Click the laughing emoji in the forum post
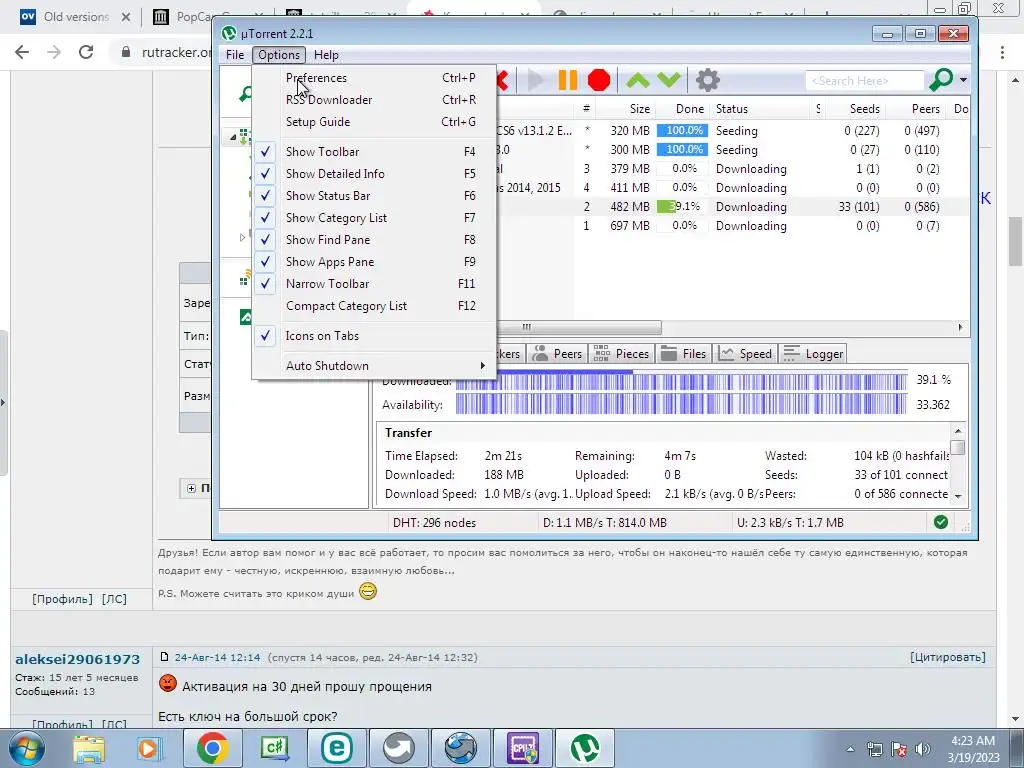 368,592
